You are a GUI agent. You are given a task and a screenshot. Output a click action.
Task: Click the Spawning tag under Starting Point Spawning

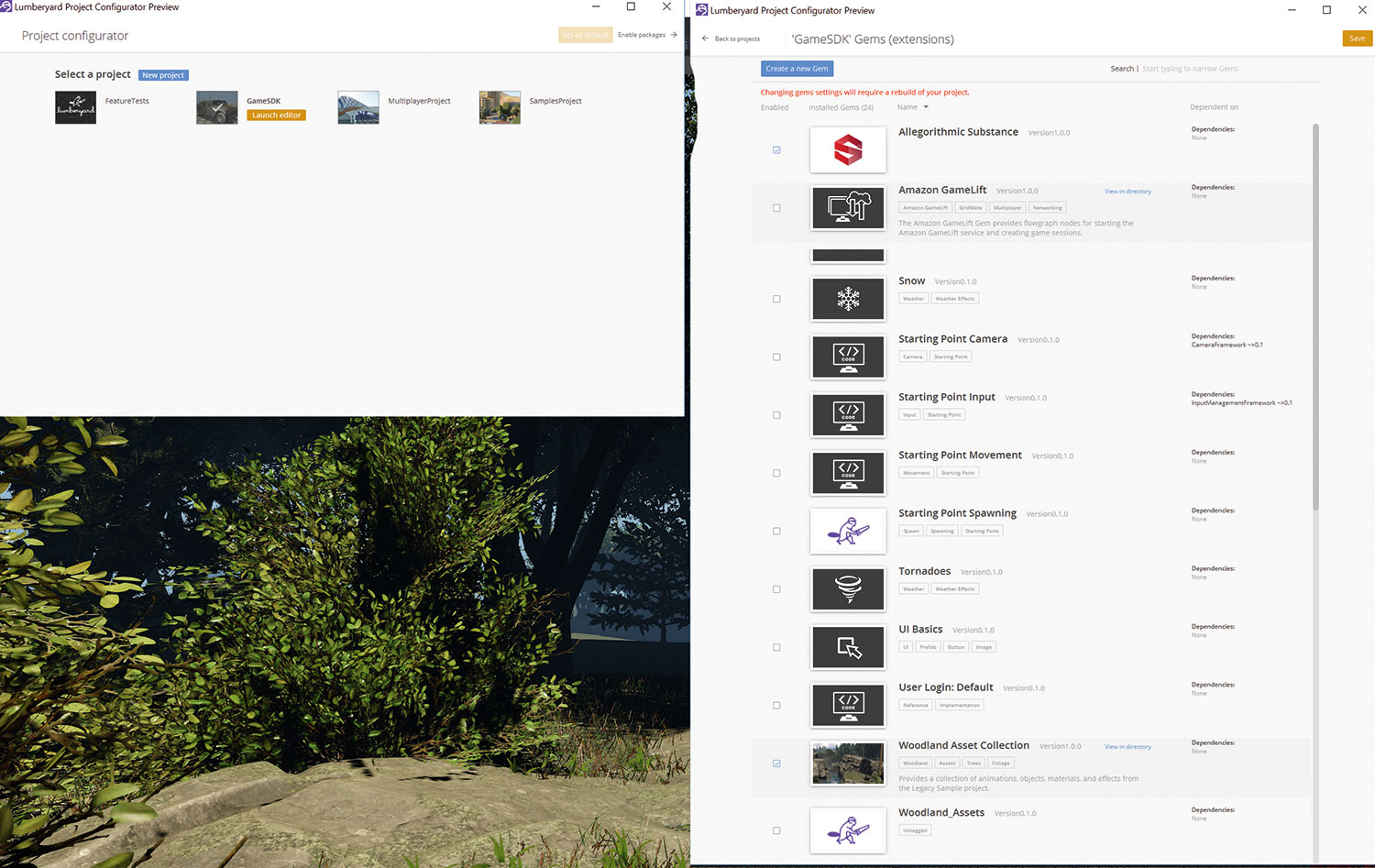941,532
